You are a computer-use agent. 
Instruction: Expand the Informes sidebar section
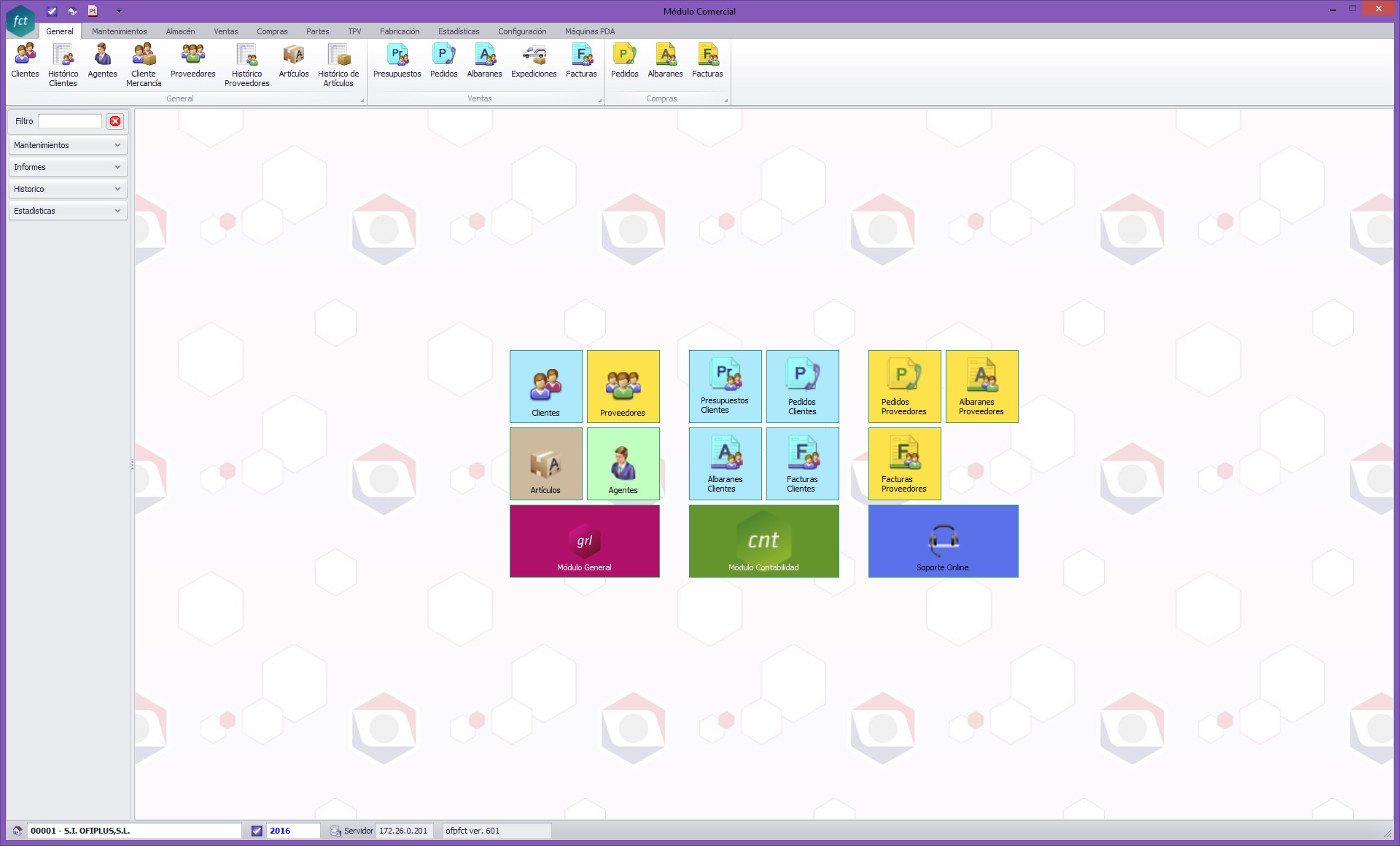pos(68,167)
